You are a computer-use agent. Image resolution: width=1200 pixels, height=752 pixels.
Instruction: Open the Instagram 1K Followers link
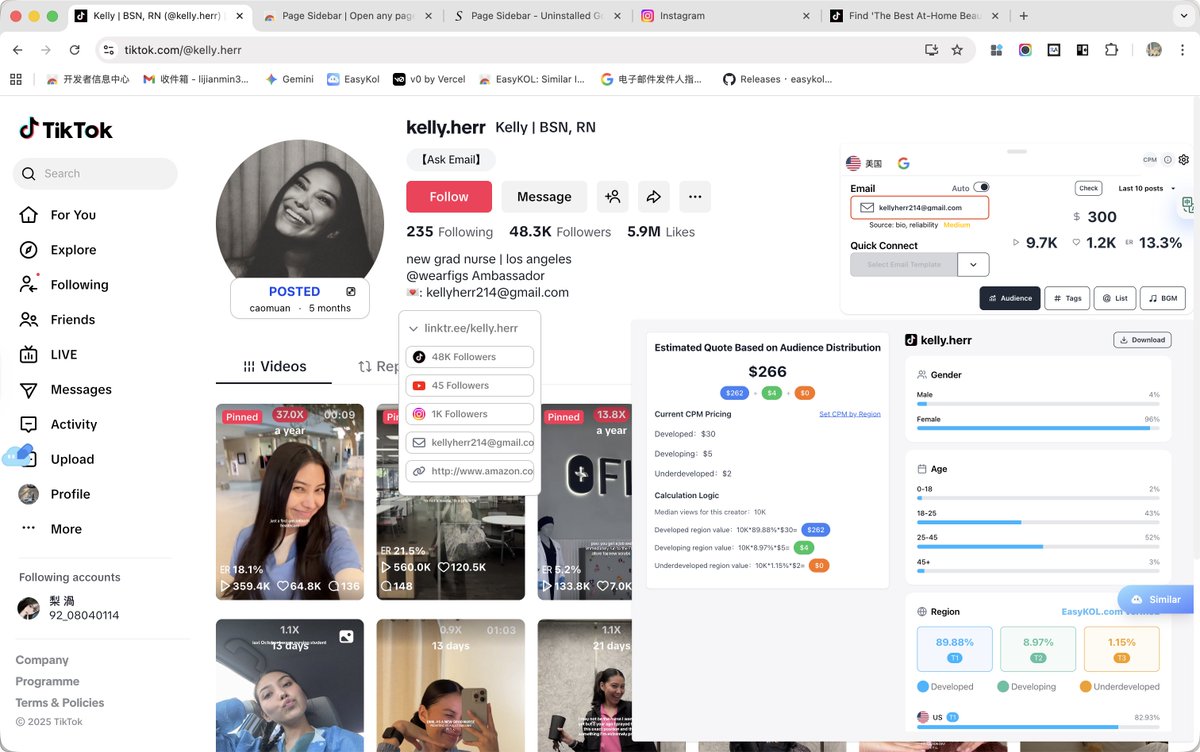pos(469,414)
